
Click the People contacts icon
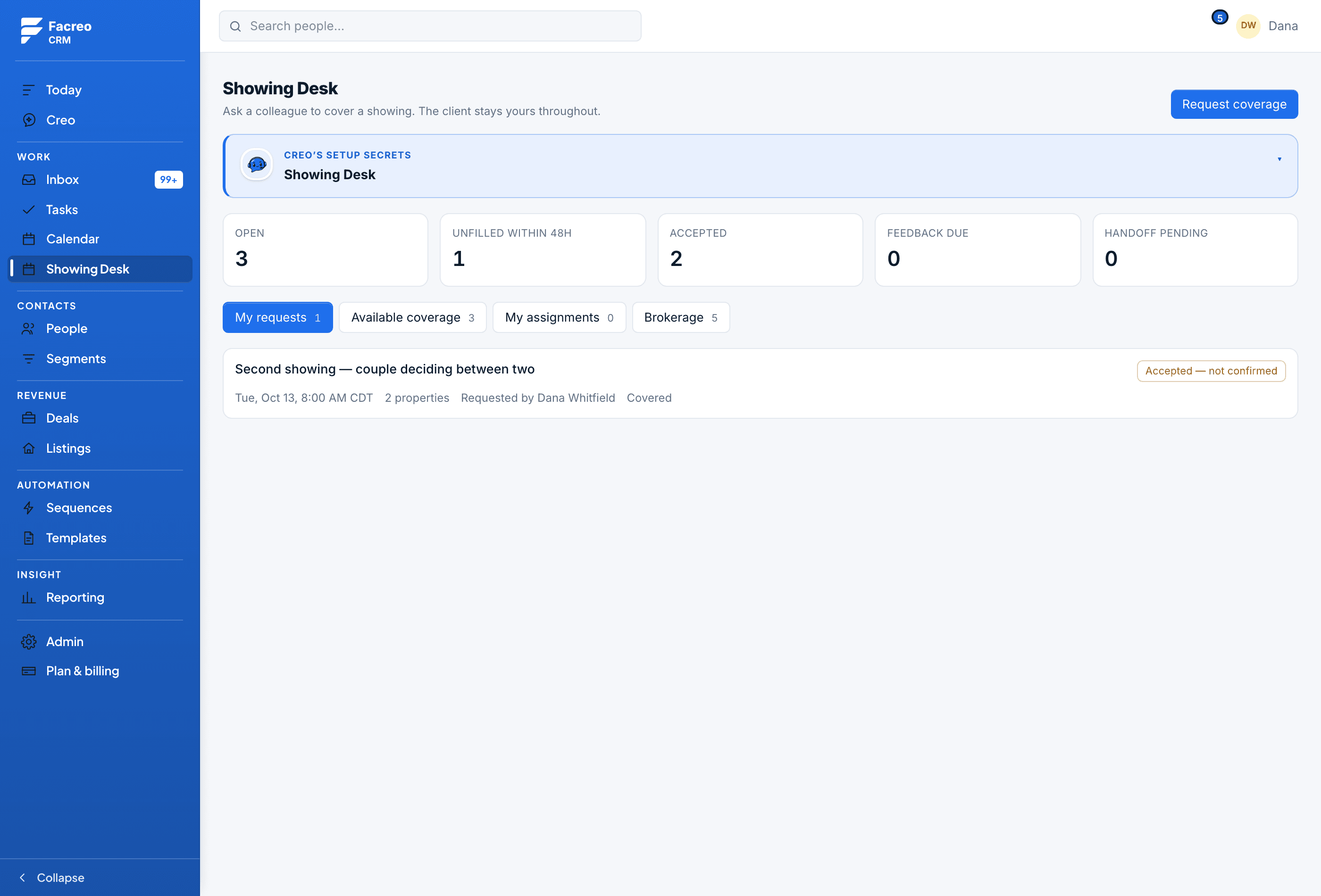click(28, 329)
